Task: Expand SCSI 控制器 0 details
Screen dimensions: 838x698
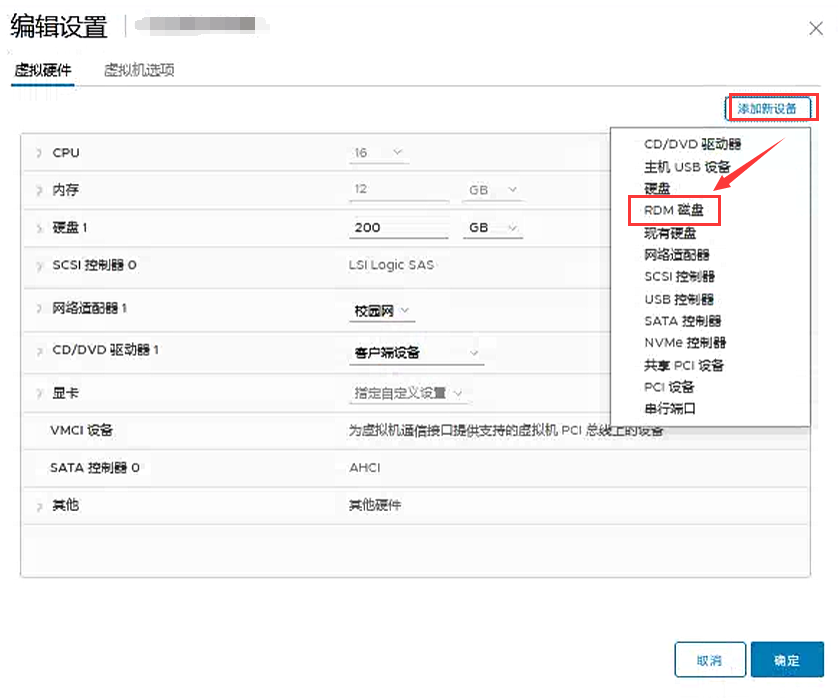Action: tap(39, 266)
